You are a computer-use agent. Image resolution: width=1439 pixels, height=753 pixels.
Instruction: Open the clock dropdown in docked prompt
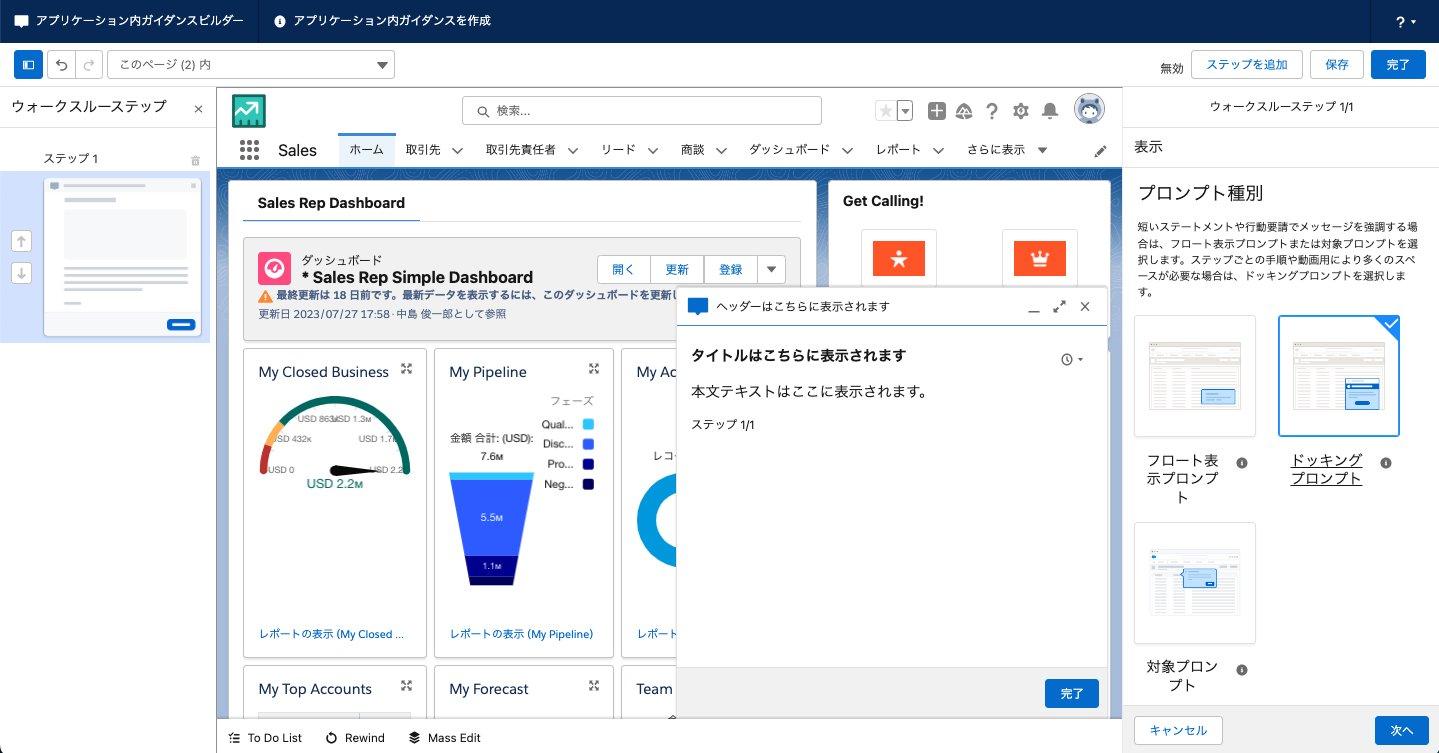(x=1072, y=359)
